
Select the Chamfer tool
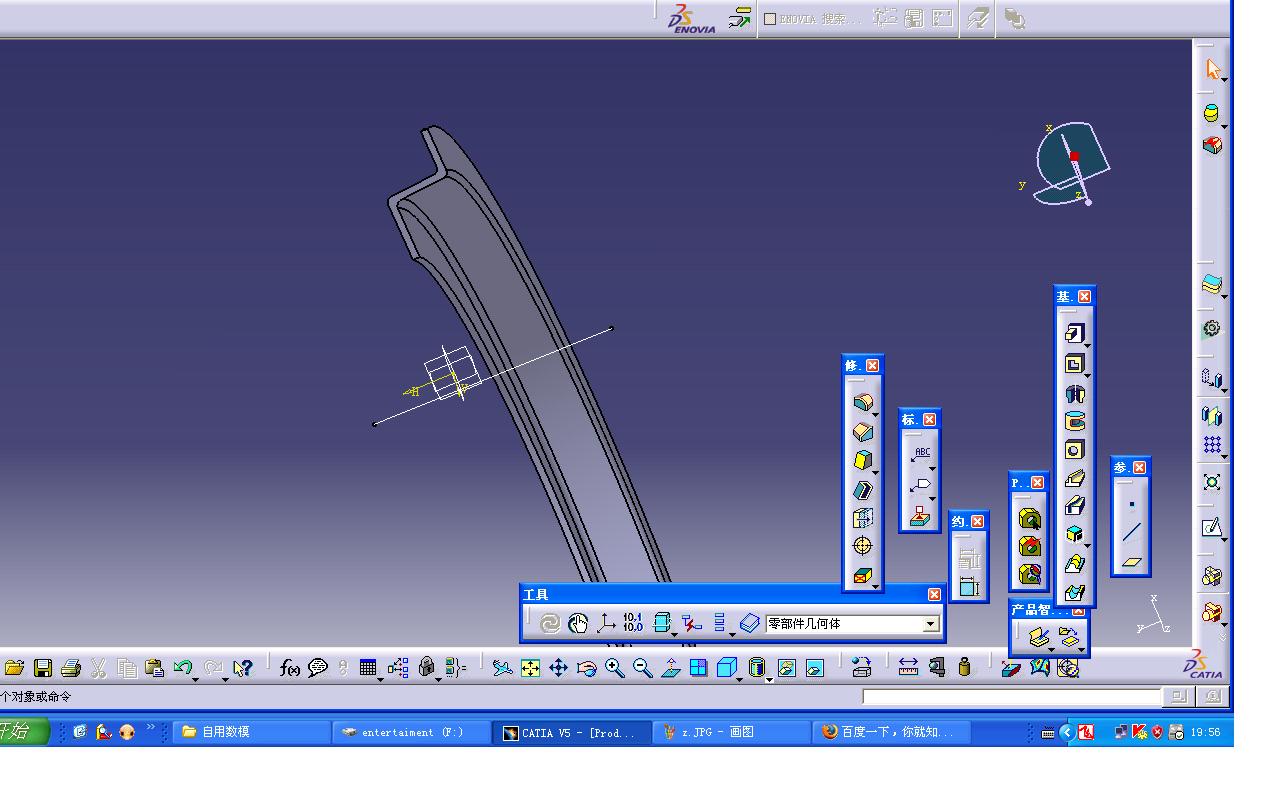point(862,432)
